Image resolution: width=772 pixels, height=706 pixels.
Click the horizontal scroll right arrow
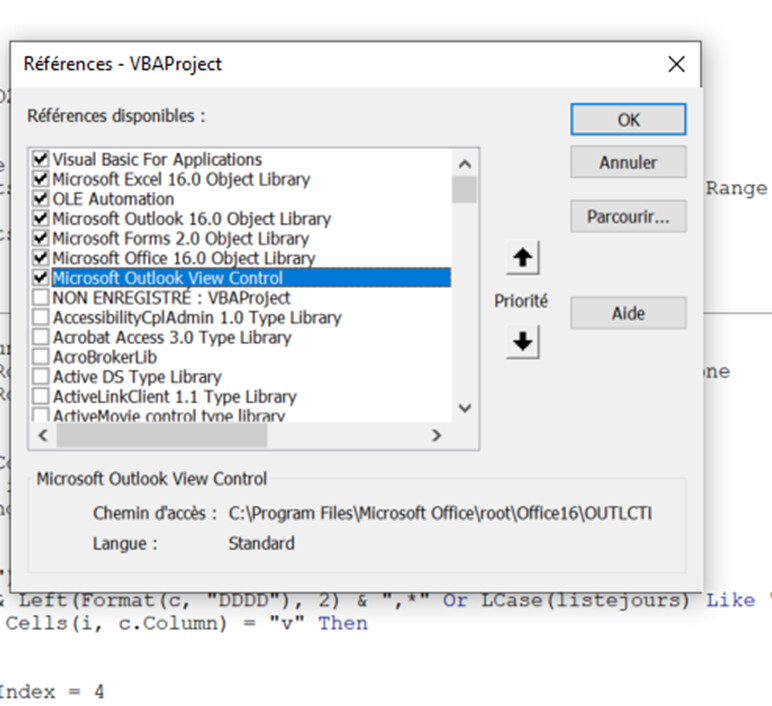coord(436,435)
